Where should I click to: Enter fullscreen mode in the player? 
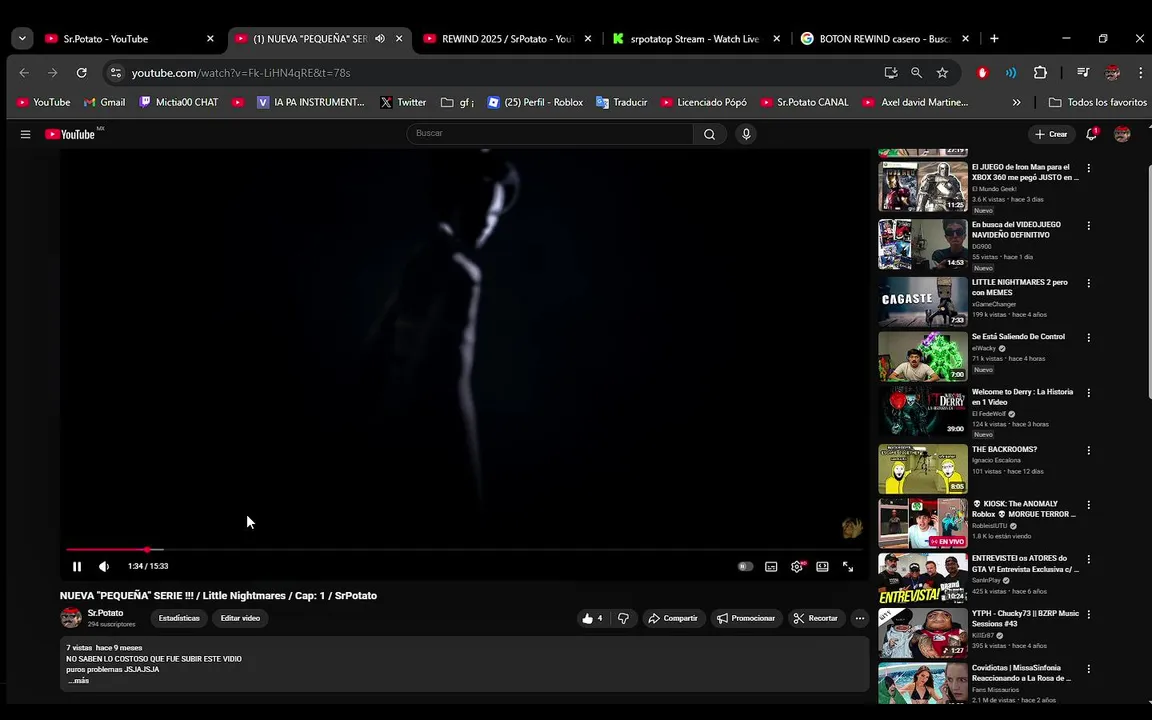click(848, 566)
